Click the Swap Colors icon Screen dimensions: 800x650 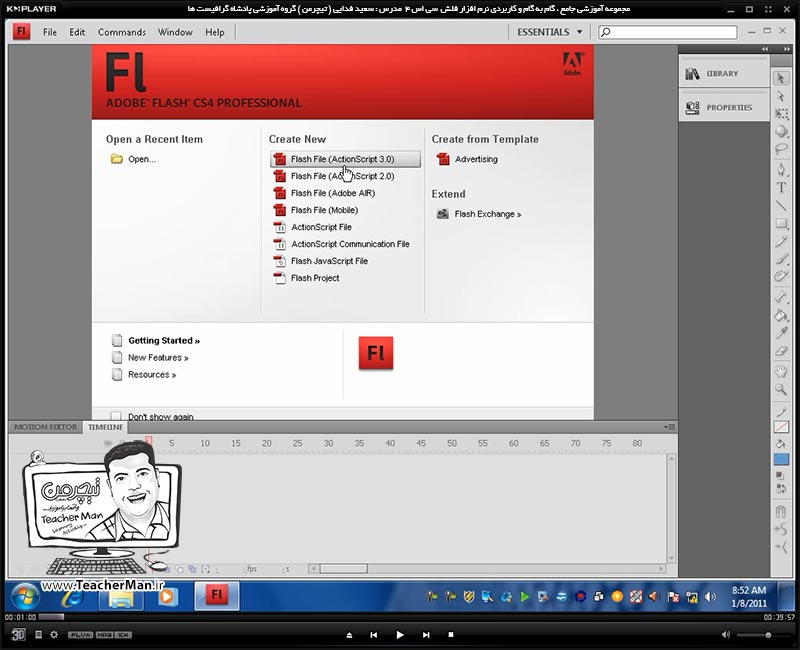tap(780, 488)
